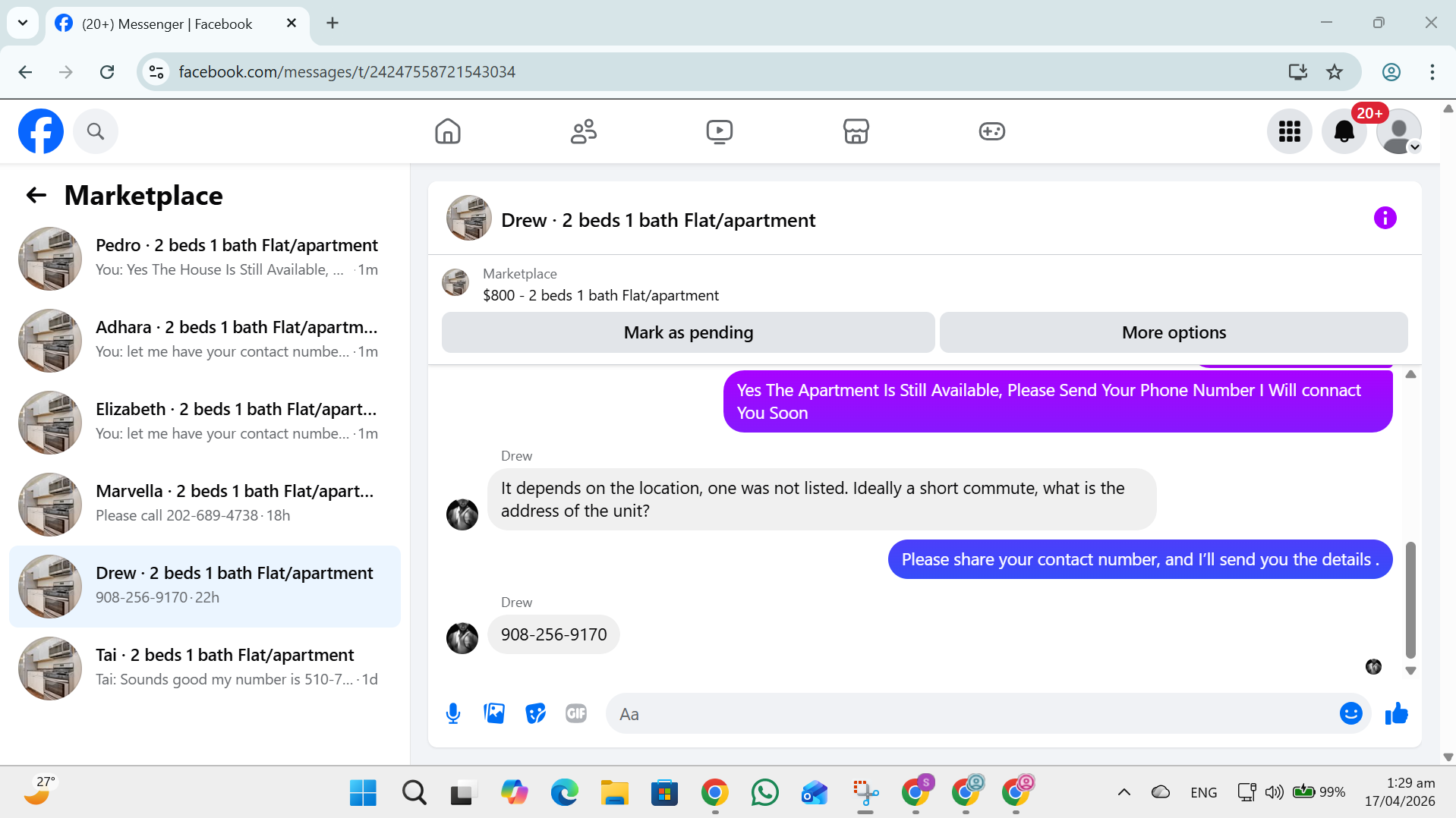This screenshot has height=818, width=1456.
Task: Open the Video (Watch) icon
Action: tap(720, 131)
